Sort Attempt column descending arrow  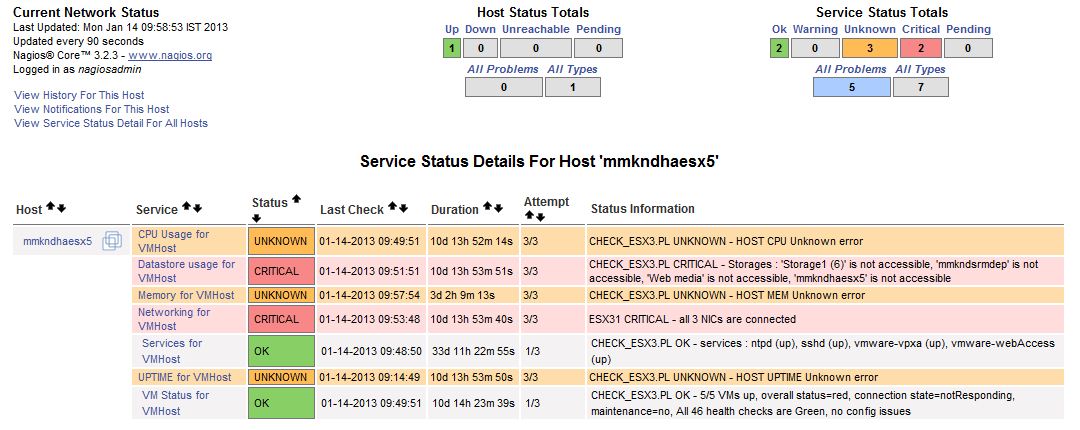tap(539, 217)
